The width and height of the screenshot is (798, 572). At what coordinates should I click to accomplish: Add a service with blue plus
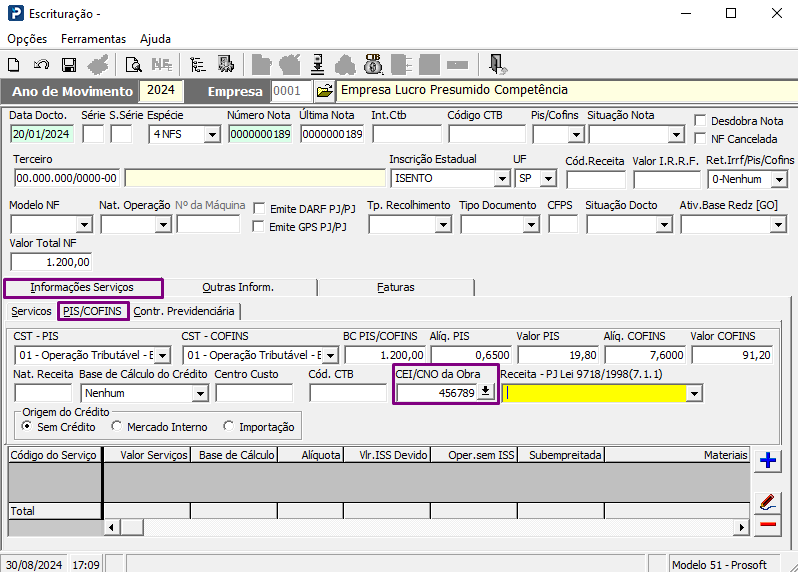tap(767, 461)
